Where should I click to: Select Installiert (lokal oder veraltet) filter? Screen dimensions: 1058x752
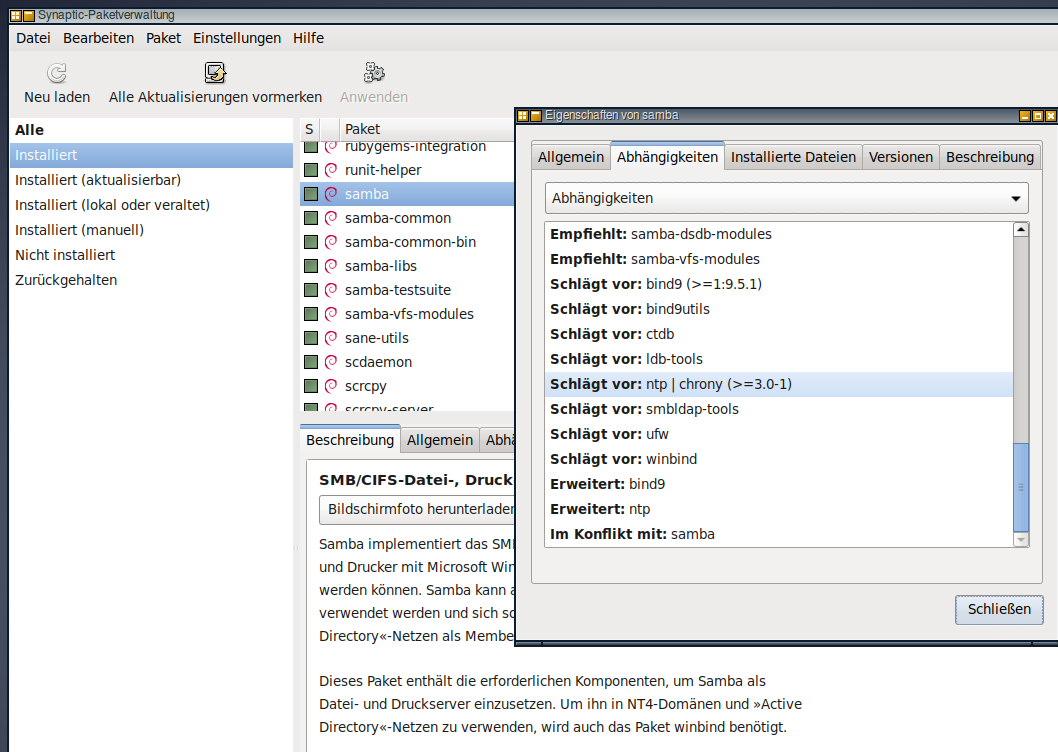tap(152, 205)
